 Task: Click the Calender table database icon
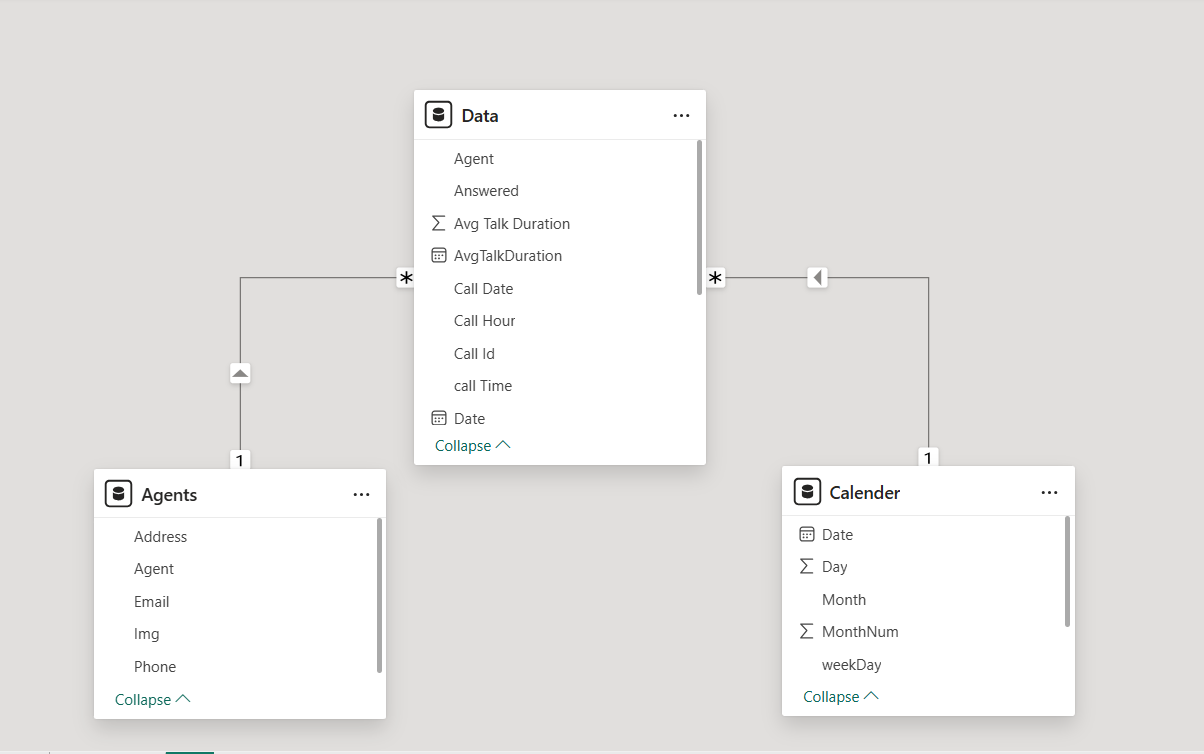[x=806, y=492]
